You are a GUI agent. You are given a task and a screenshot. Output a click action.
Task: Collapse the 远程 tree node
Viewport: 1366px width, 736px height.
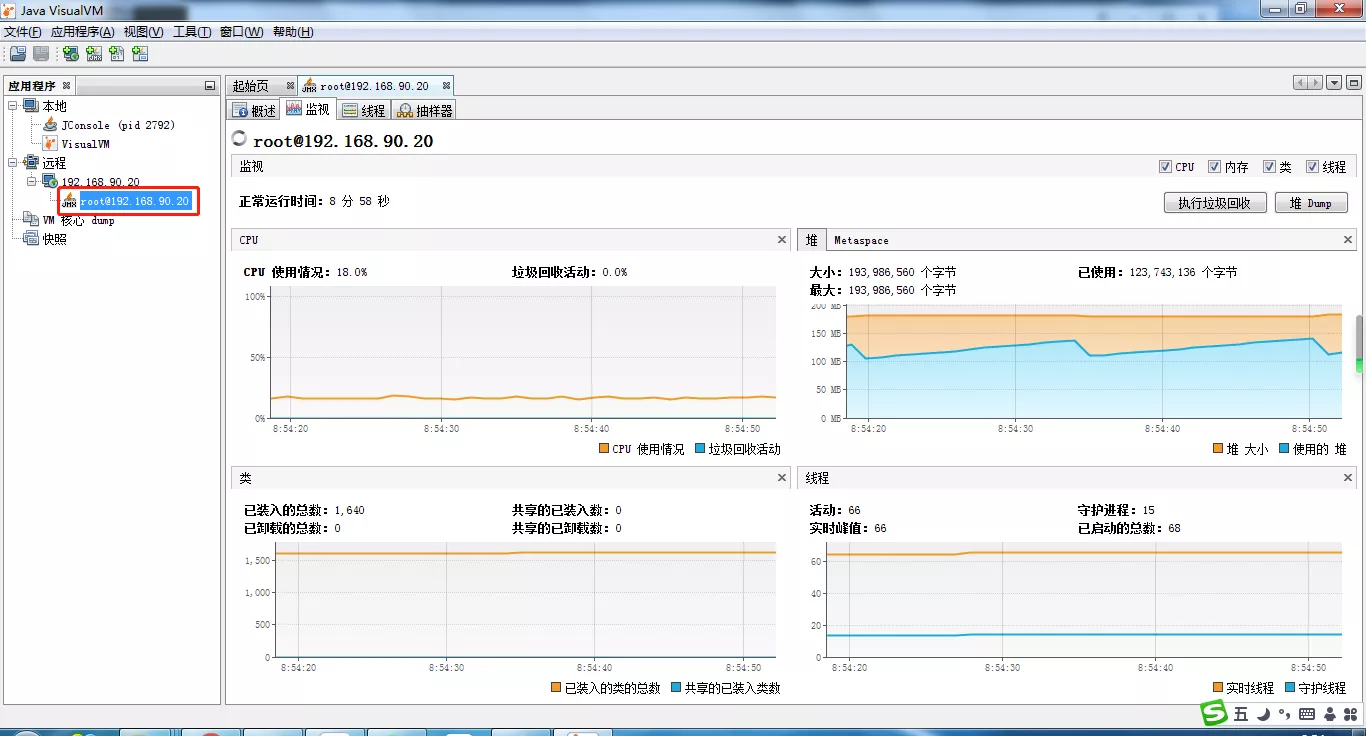point(13,163)
